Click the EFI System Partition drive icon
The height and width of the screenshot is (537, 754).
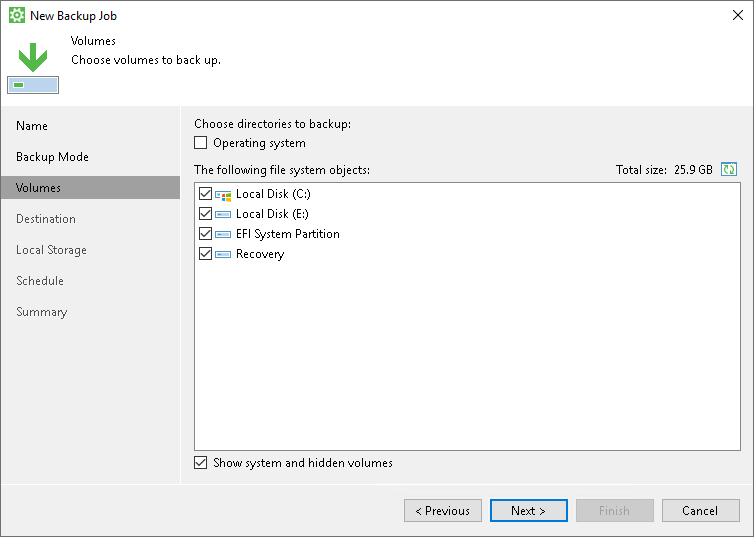pyautogui.click(x=223, y=234)
